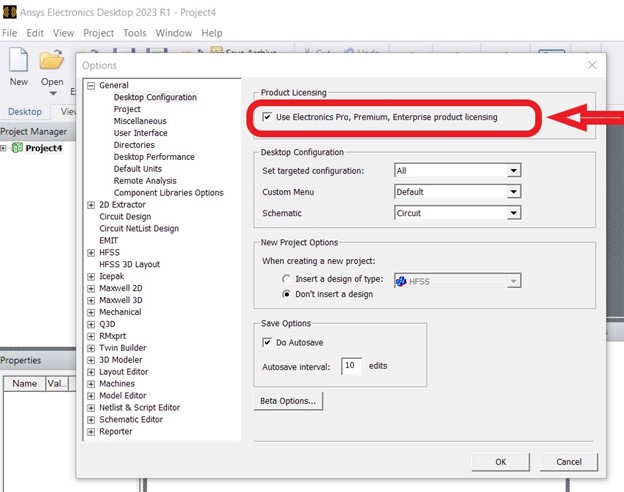
Task: Expand the Q3D node
Action: click(91, 324)
